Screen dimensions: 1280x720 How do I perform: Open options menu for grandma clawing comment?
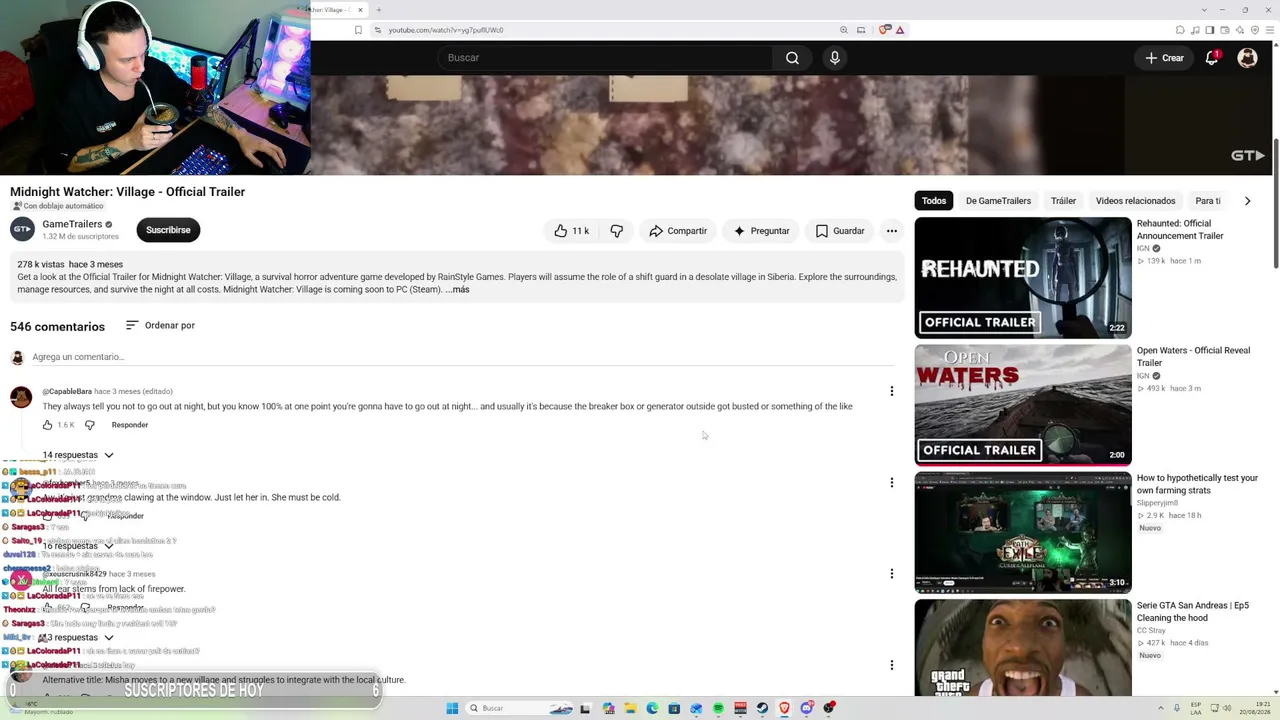[892, 482]
